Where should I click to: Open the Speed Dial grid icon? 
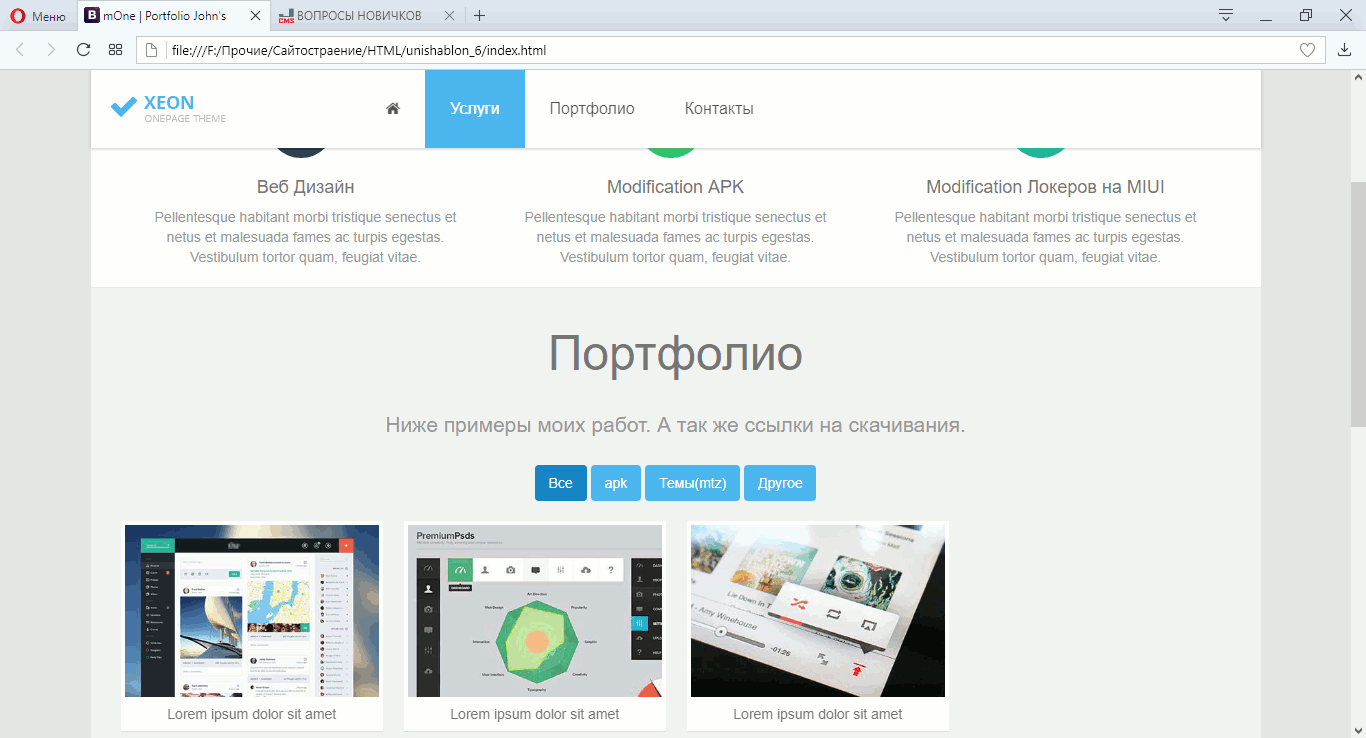116,50
